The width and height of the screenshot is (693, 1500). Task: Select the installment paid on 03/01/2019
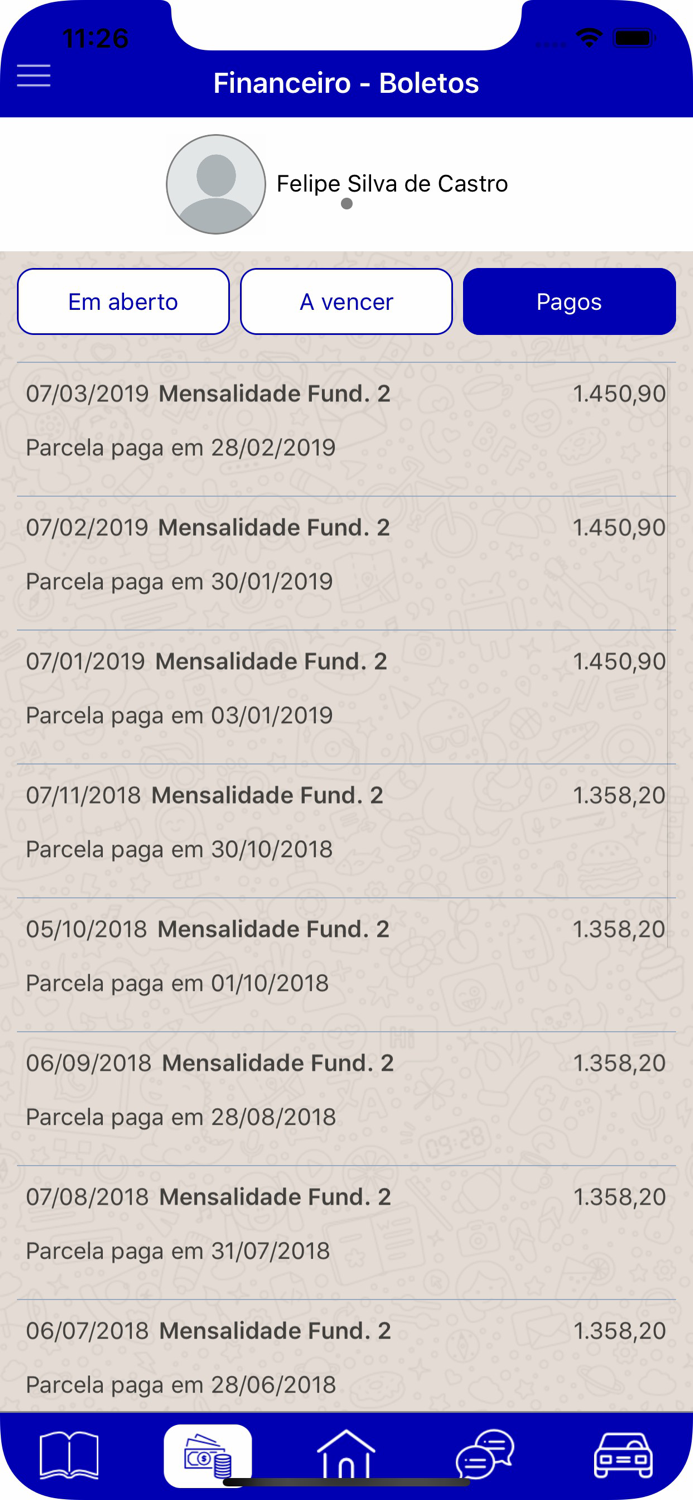pyautogui.click(x=346, y=690)
